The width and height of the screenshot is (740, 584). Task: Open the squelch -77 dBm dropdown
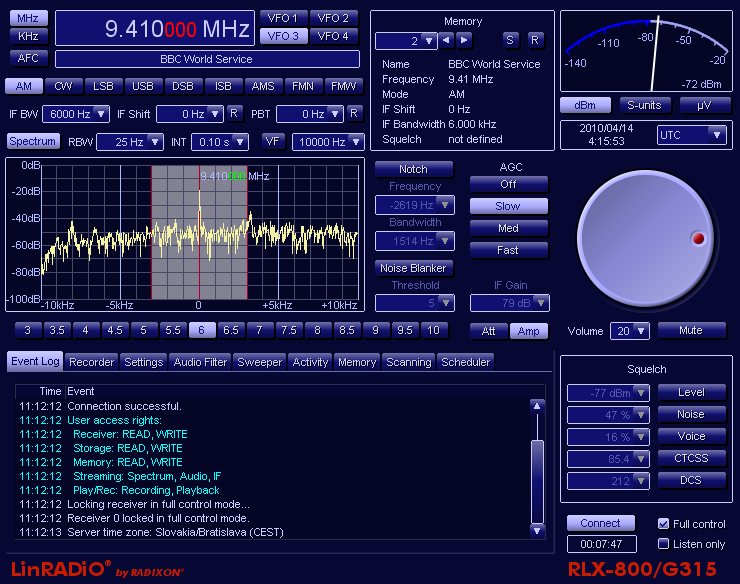click(641, 393)
